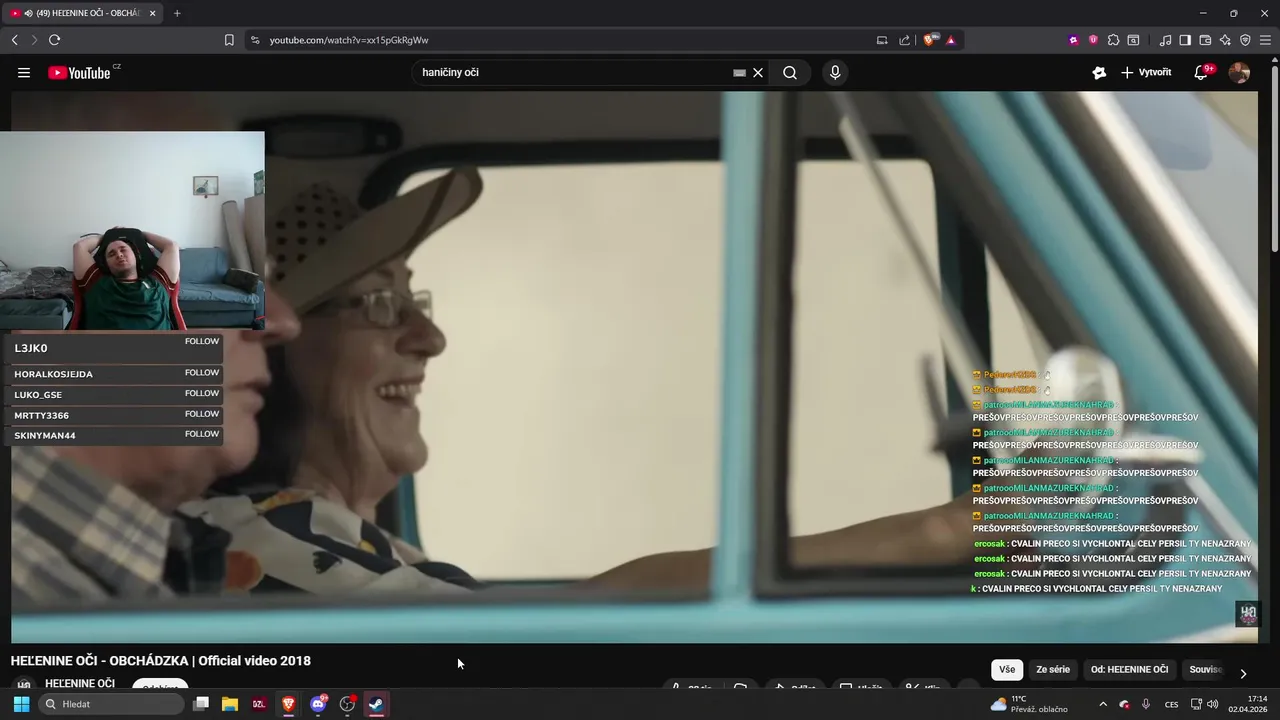Expand hidden system tray icons
Screen dimensions: 1280x720
coord(1103,704)
